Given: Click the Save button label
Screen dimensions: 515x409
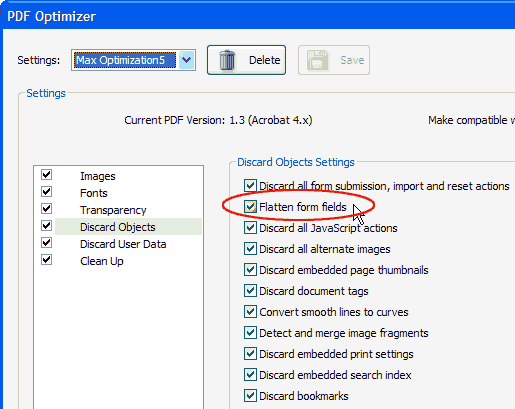Looking at the screenshot, I should (x=352, y=60).
